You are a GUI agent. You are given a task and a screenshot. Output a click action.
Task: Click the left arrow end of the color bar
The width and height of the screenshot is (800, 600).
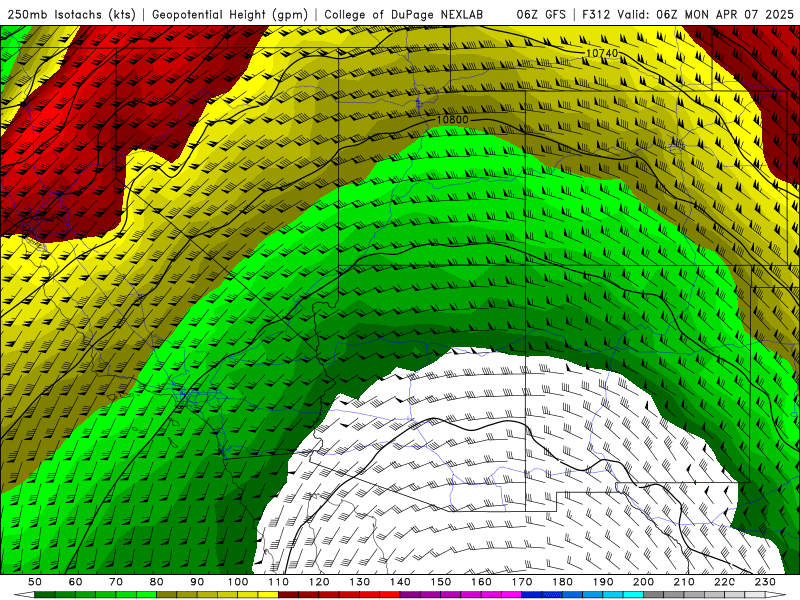24,595
